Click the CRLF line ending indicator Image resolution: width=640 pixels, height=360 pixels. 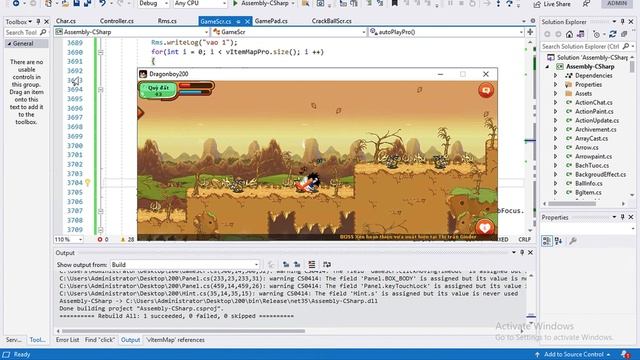524,240
